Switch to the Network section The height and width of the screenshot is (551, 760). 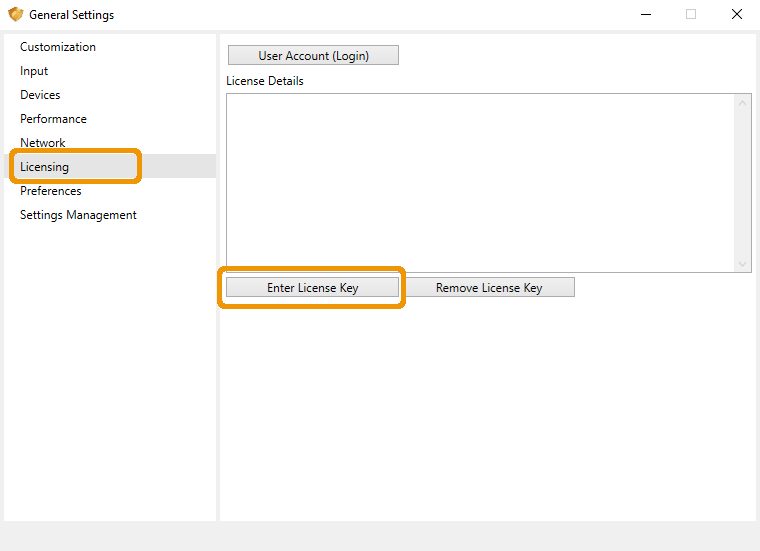[43, 143]
